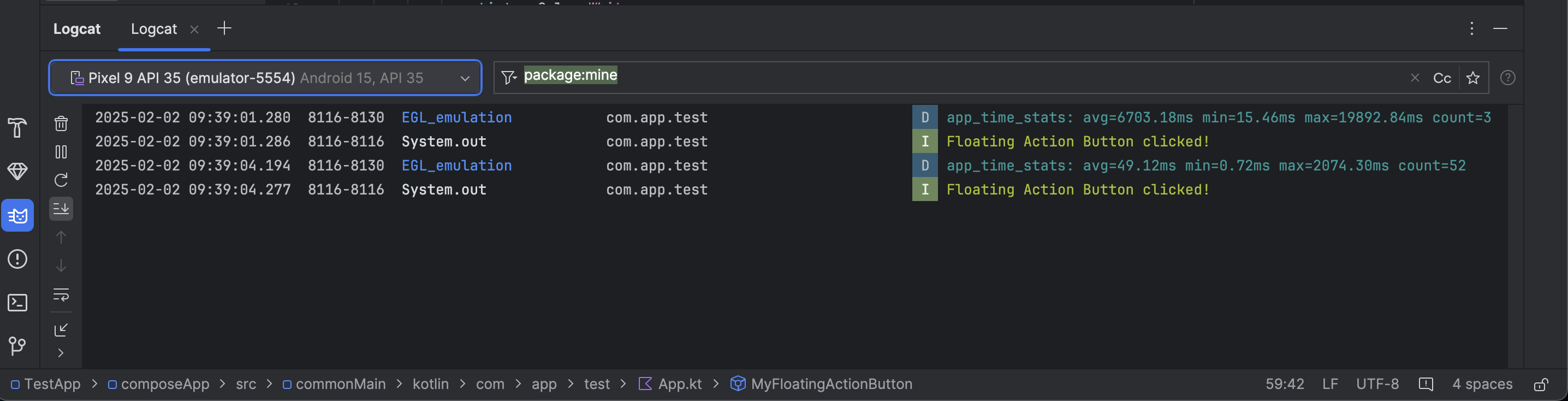Select the 09:39:01.280 EGL_emulation log line
The width and height of the screenshot is (1568, 401).
(x=794, y=117)
